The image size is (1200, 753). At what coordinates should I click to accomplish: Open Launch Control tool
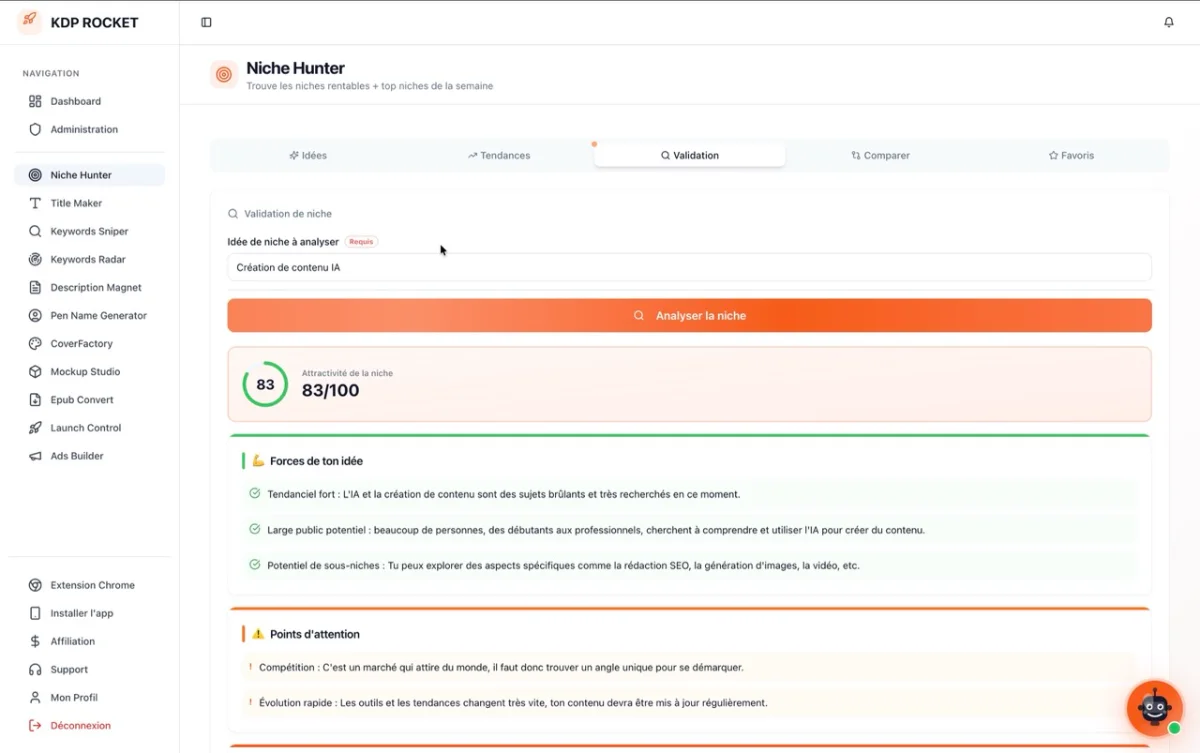pos(89,427)
